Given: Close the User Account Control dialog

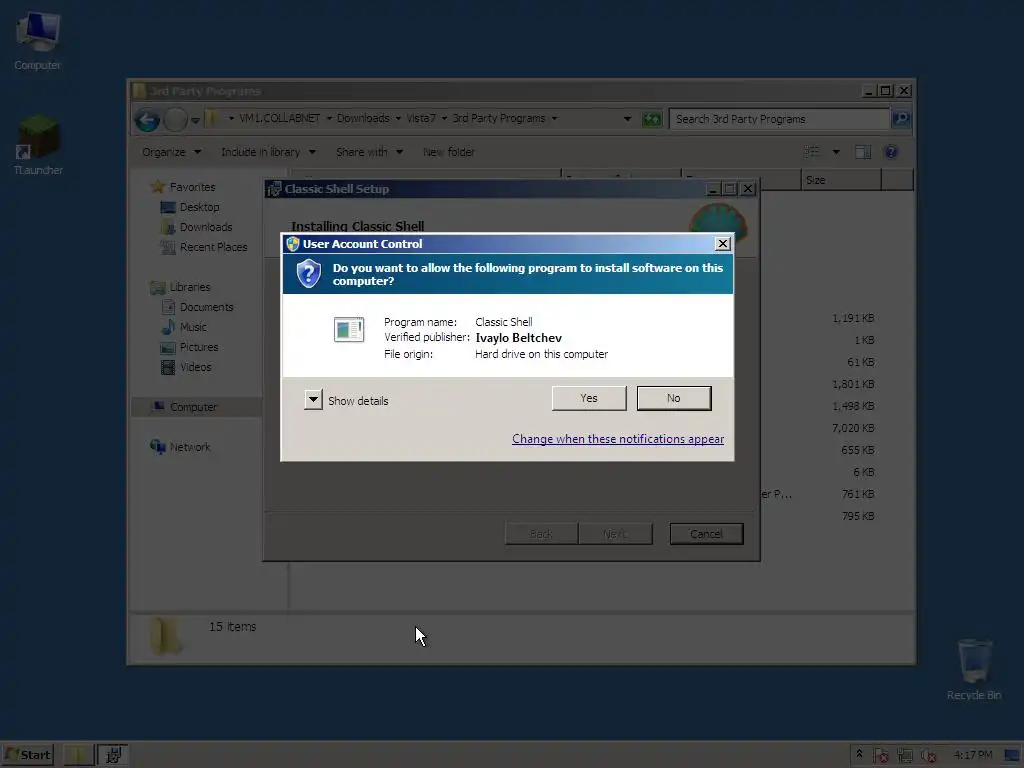Looking at the screenshot, I should click(x=722, y=244).
